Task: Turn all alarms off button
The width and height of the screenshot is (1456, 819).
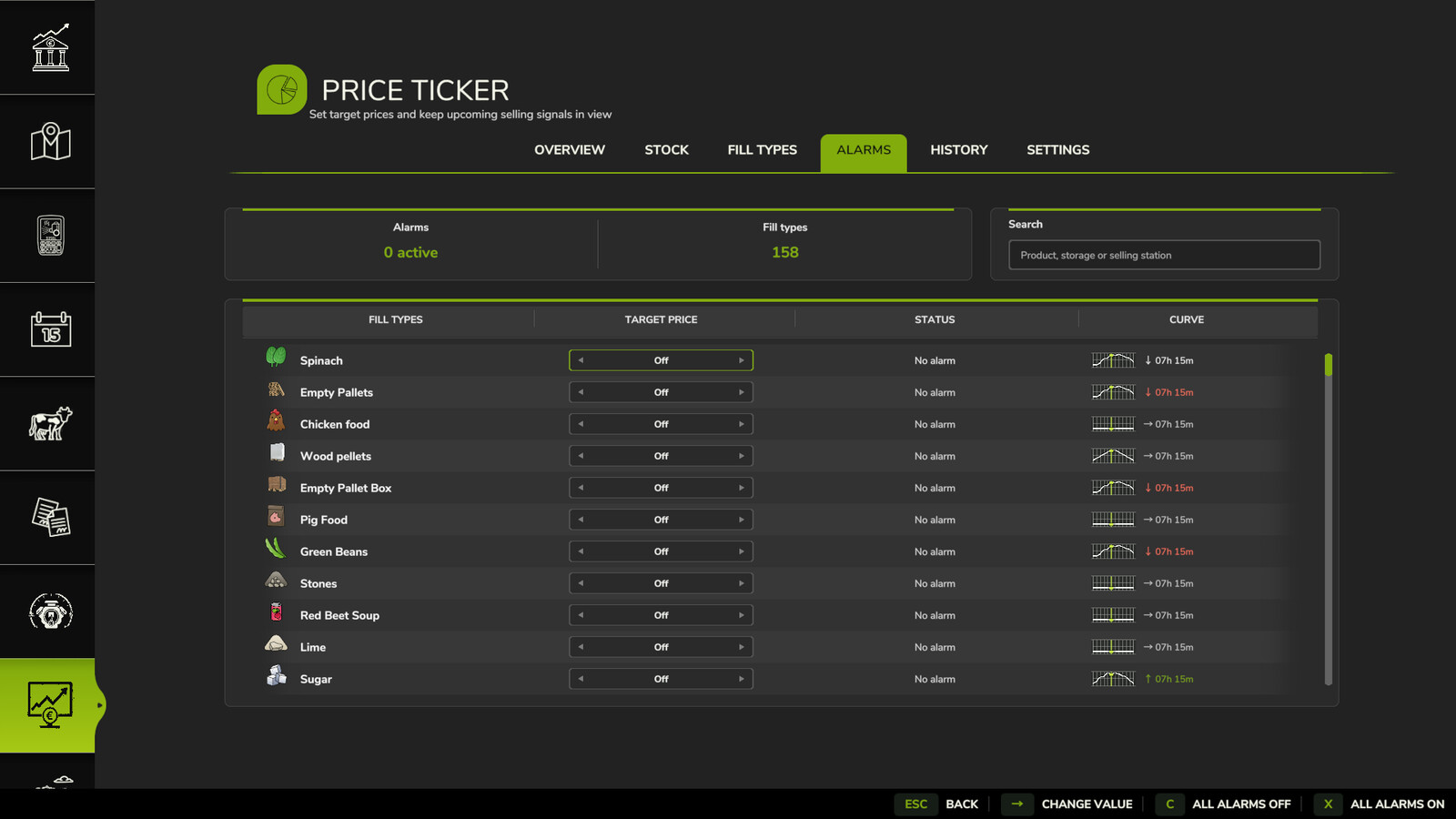Action: (x=1224, y=804)
